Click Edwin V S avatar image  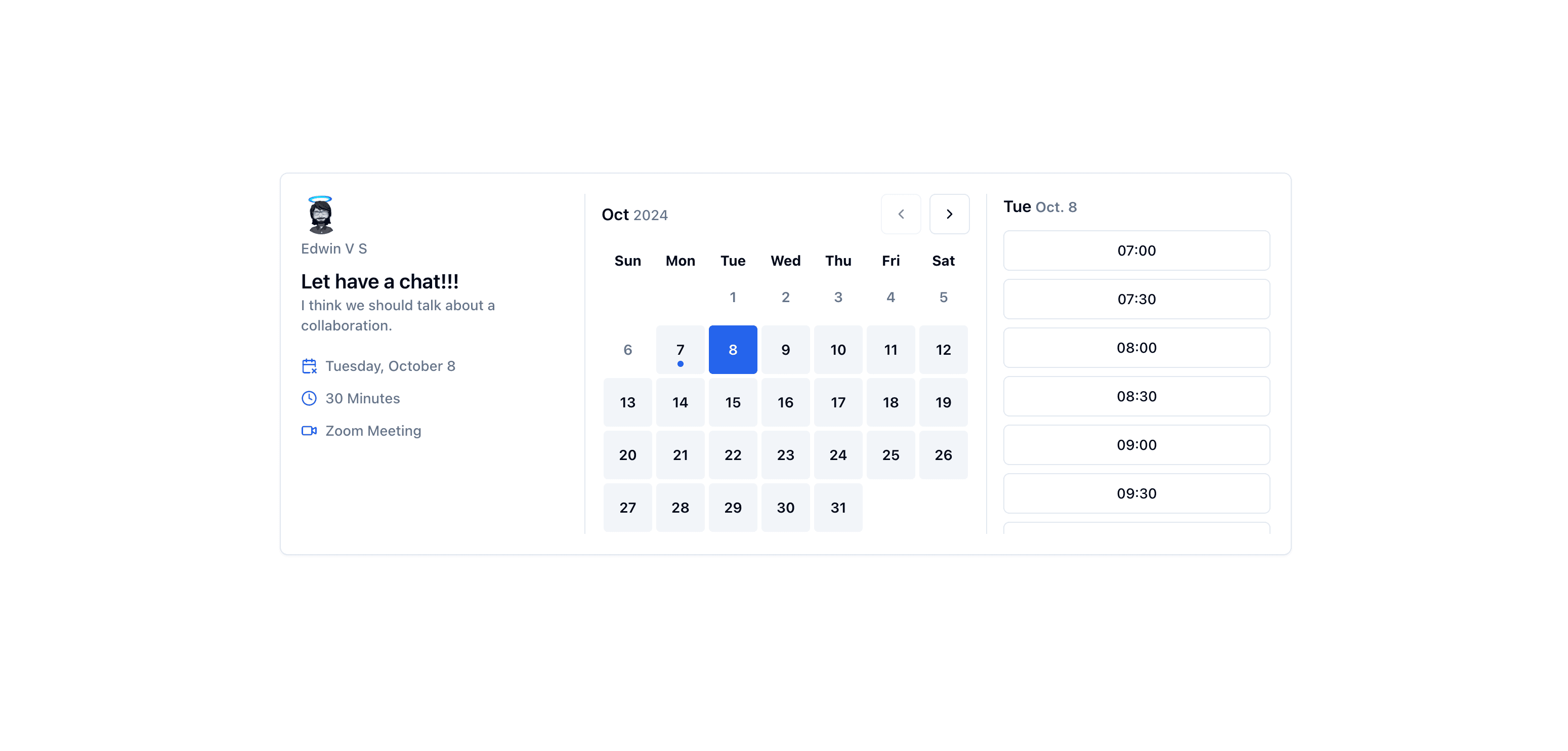pyautogui.click(x=320, y=215)
